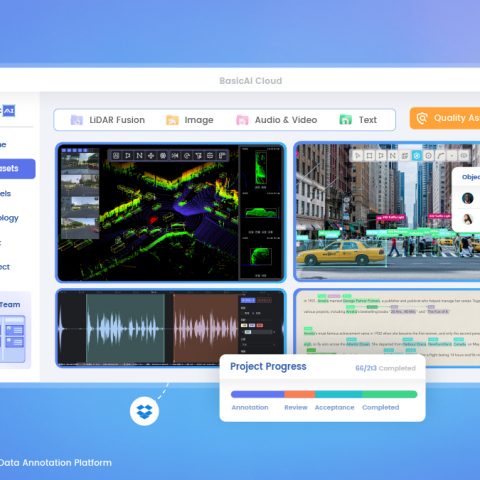This screenshot has width=480, height=480.
Task: Select the pointer tool in the image toolbar
Action: click(357, 156)
